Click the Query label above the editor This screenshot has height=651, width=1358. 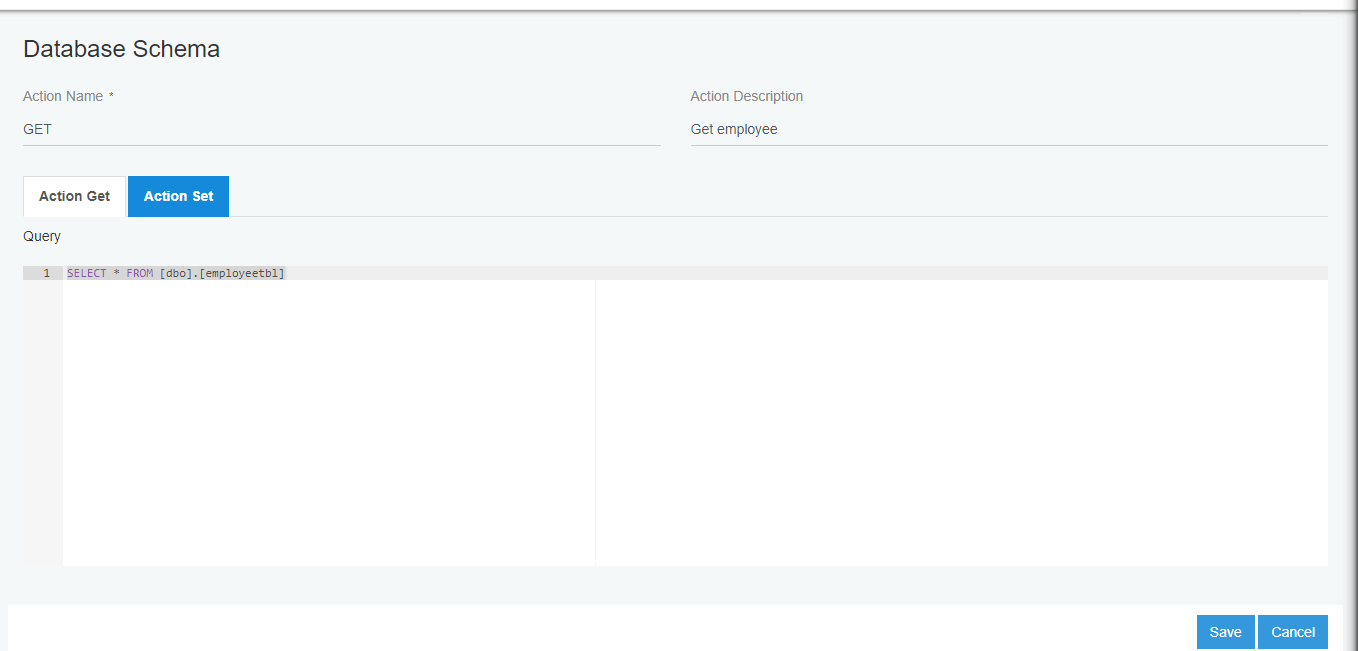(x=42, y=236)
